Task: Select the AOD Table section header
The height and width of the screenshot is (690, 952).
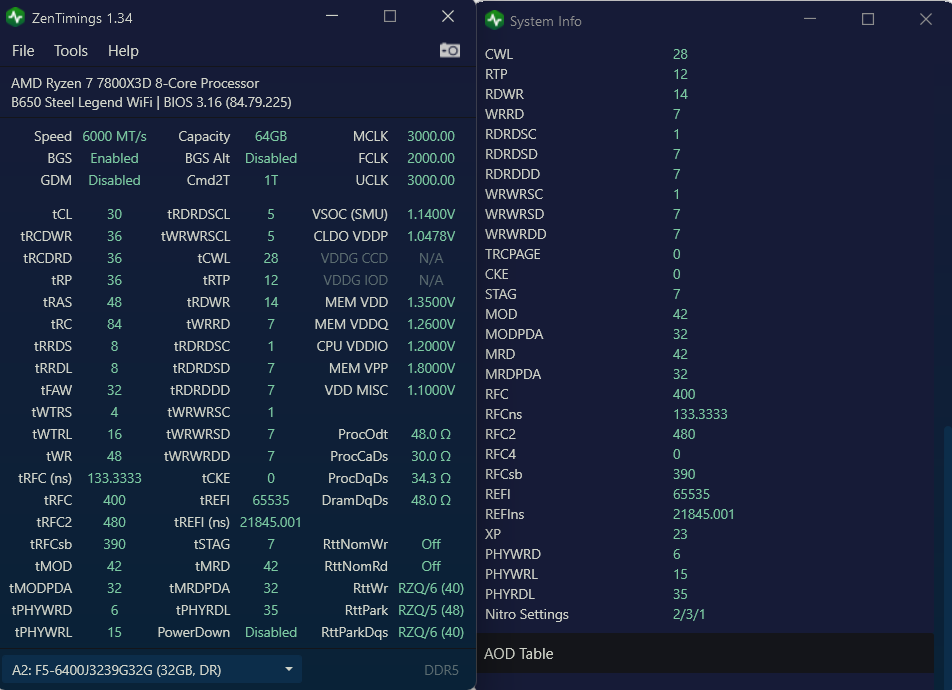Action: [706, 654]
